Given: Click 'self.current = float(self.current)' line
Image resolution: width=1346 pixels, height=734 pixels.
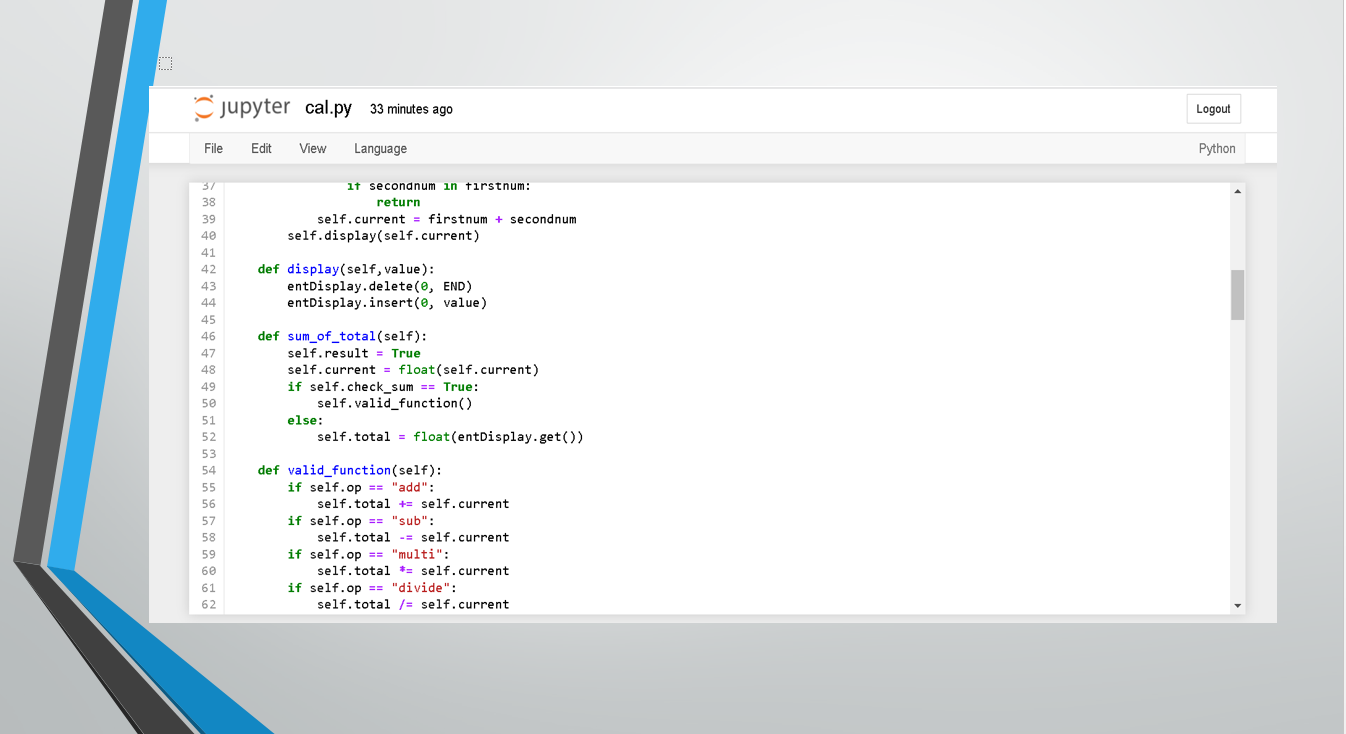Looking at the screenshot, I should [x=413, y=370].
